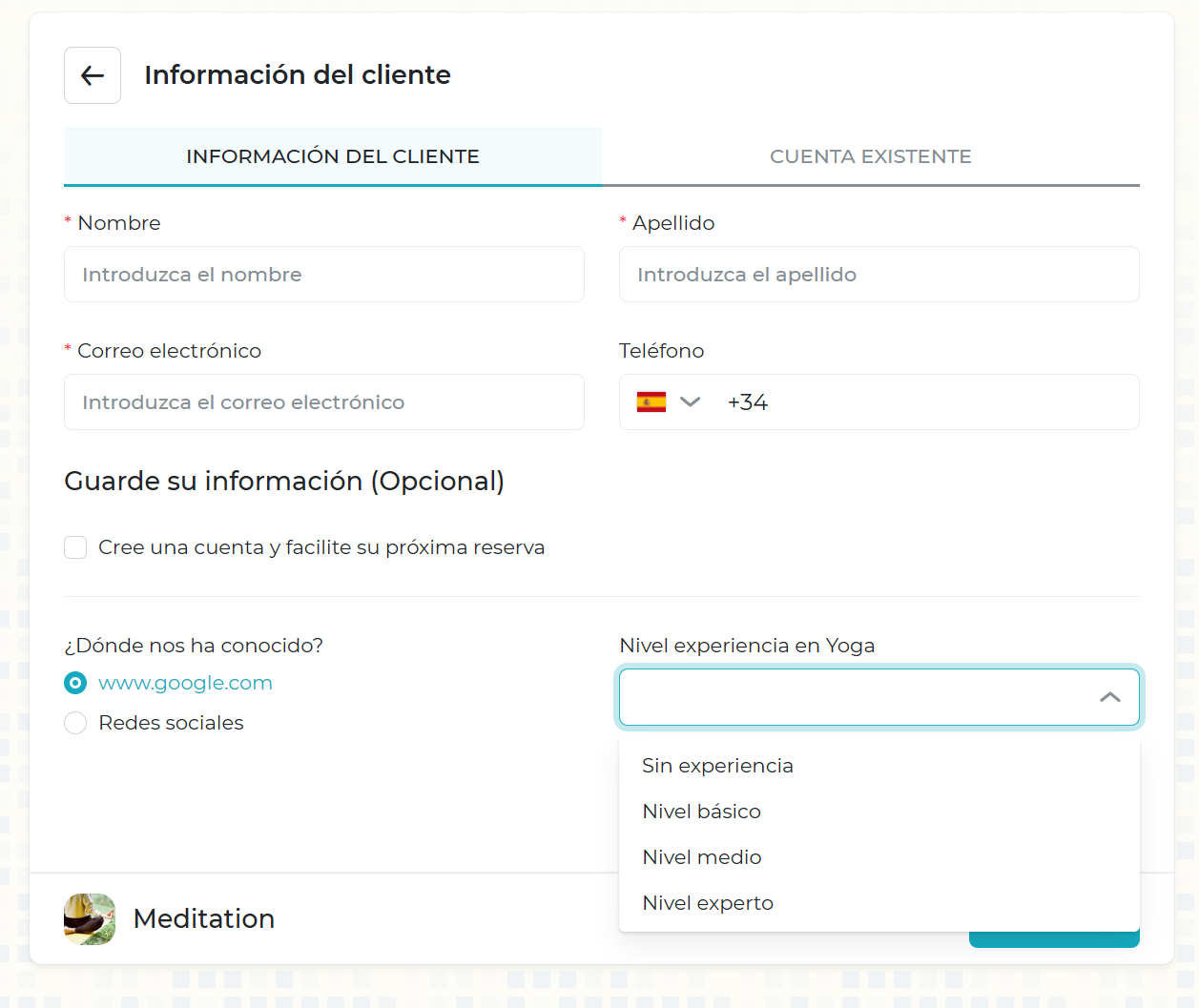Expand the phone country code chevron
Screen dimensions: 1199x1008
(x=690, y=402)
